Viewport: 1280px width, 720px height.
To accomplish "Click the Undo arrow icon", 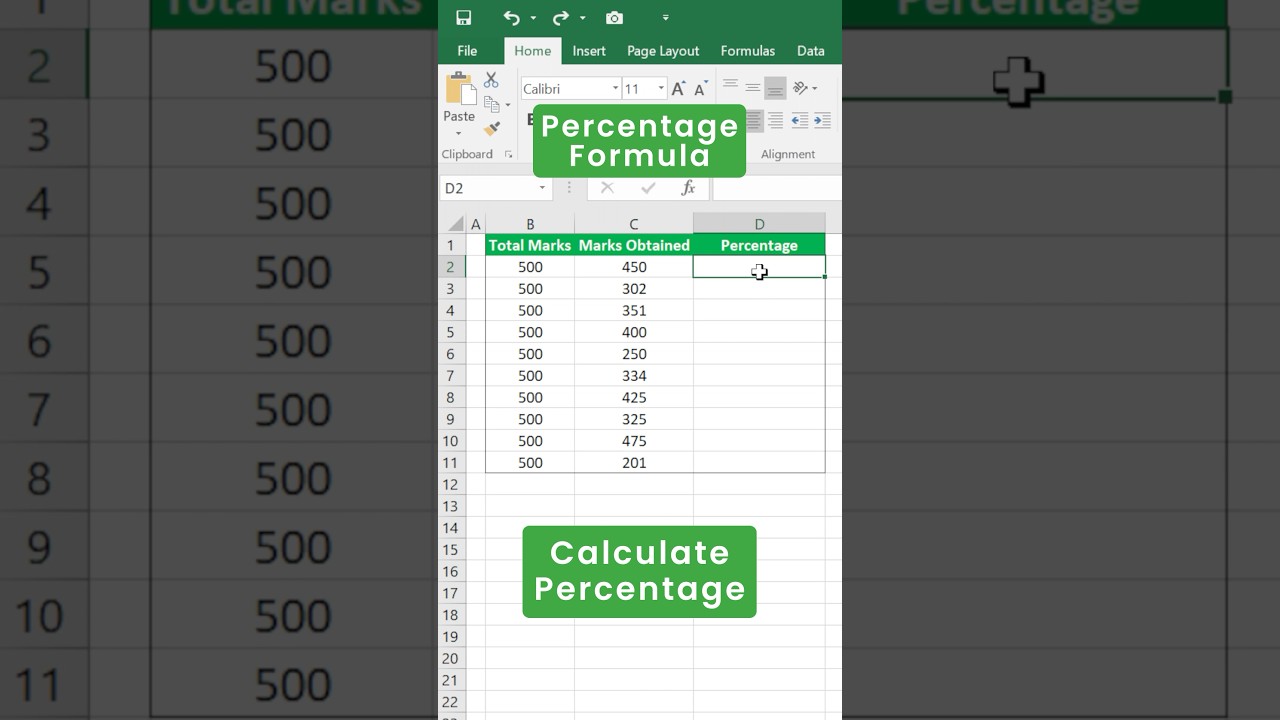I will click(512, 18).
